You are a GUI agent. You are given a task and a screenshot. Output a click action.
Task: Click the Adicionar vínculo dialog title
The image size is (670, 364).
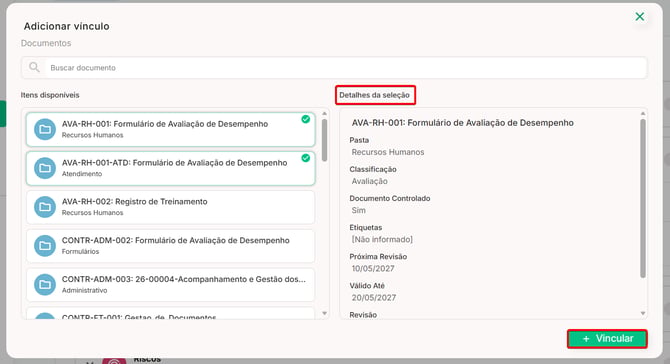[x=67, y=26]
